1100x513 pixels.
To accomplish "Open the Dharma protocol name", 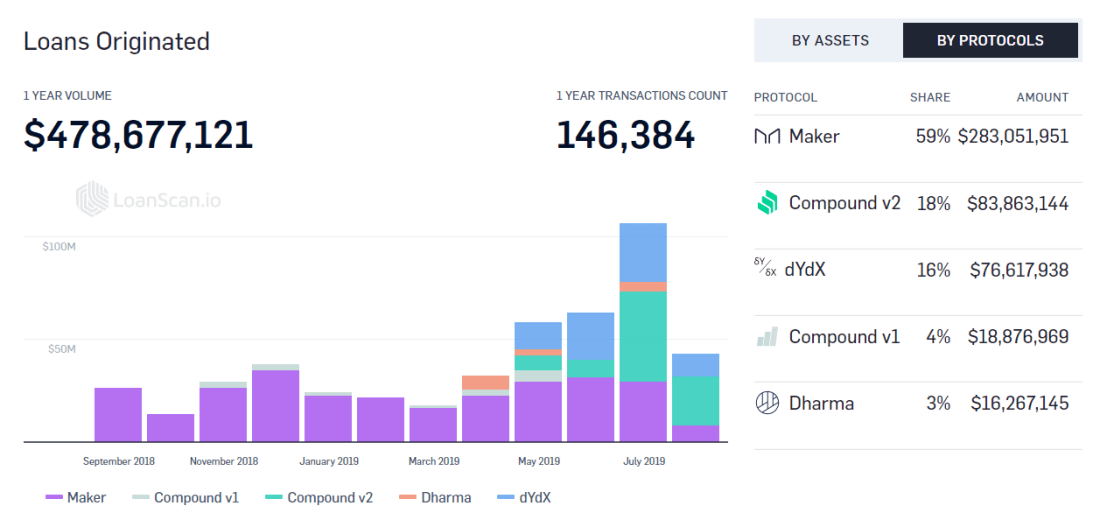I will (x=821, y=404).
